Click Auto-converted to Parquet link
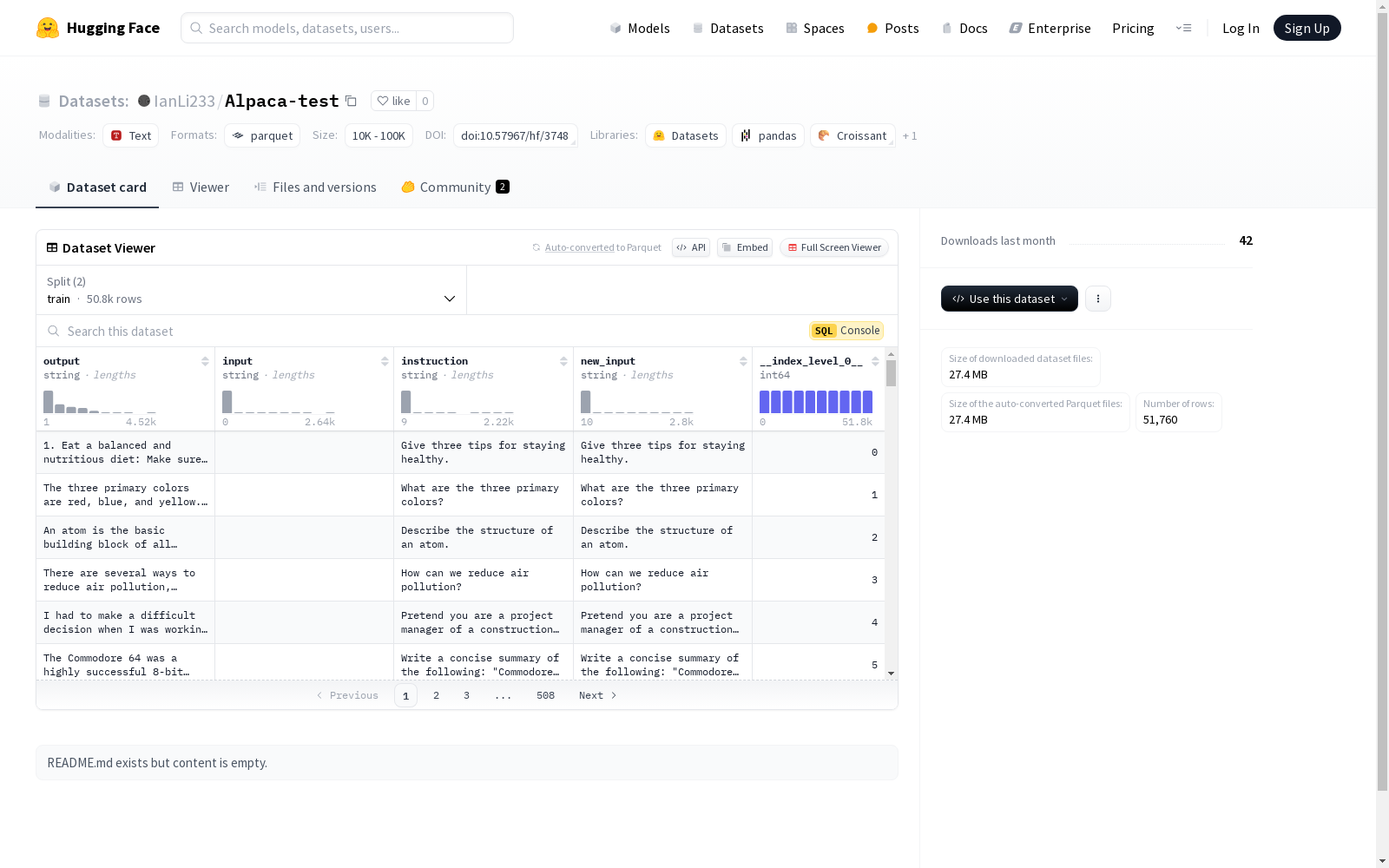The width and height of the screenshot is (1389, 868). [x=579, y=247]
